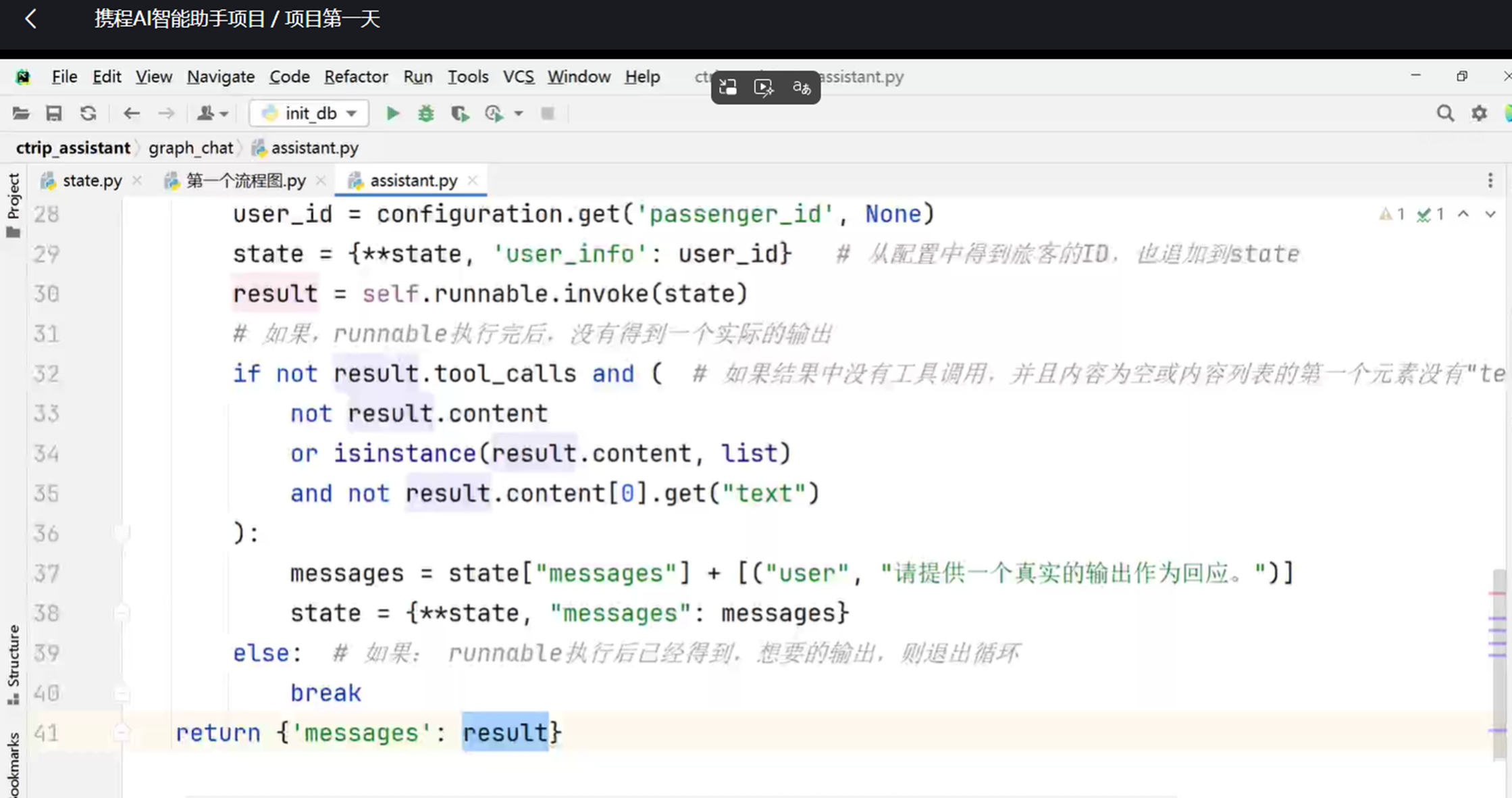Screen dimensions: 1512x798
Task: Run init_db with the green play button
Action: coord(392,114)
